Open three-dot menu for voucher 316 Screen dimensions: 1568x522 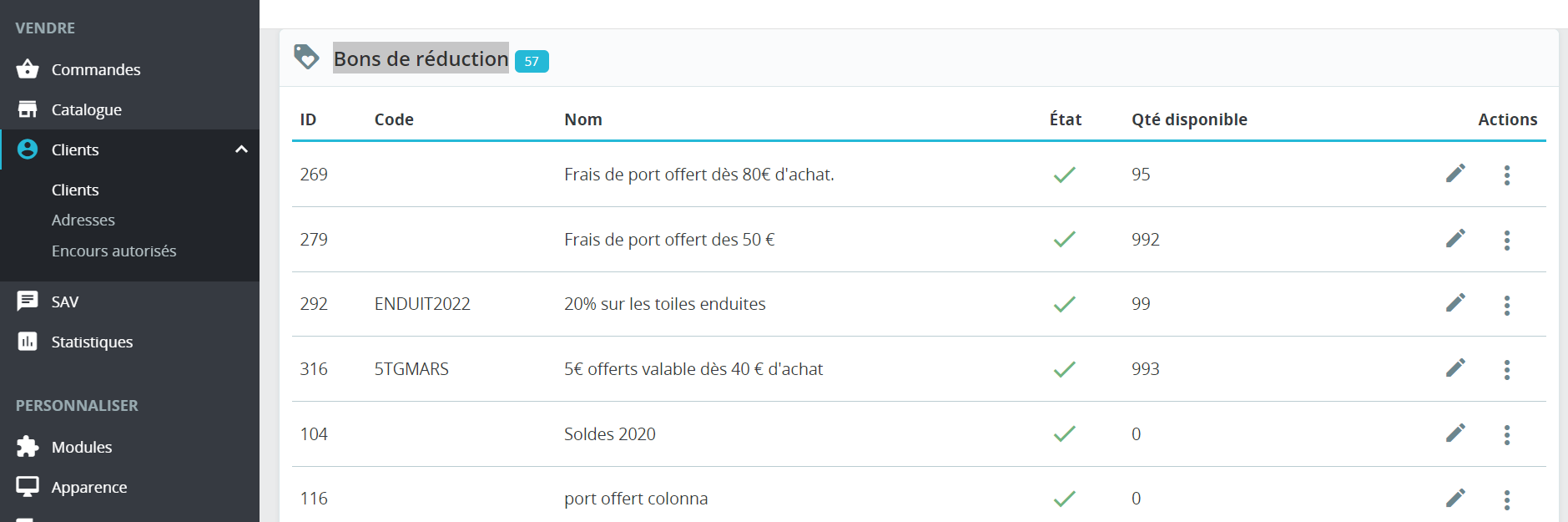pos(1506,369)
